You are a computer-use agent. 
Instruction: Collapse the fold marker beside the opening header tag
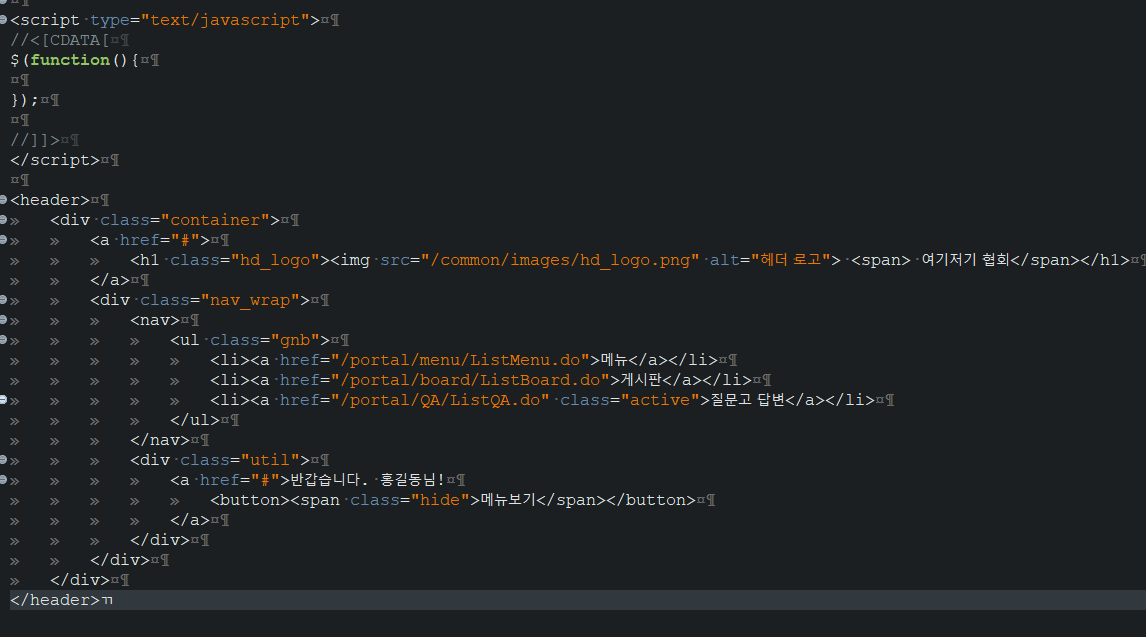pos(3,199)
